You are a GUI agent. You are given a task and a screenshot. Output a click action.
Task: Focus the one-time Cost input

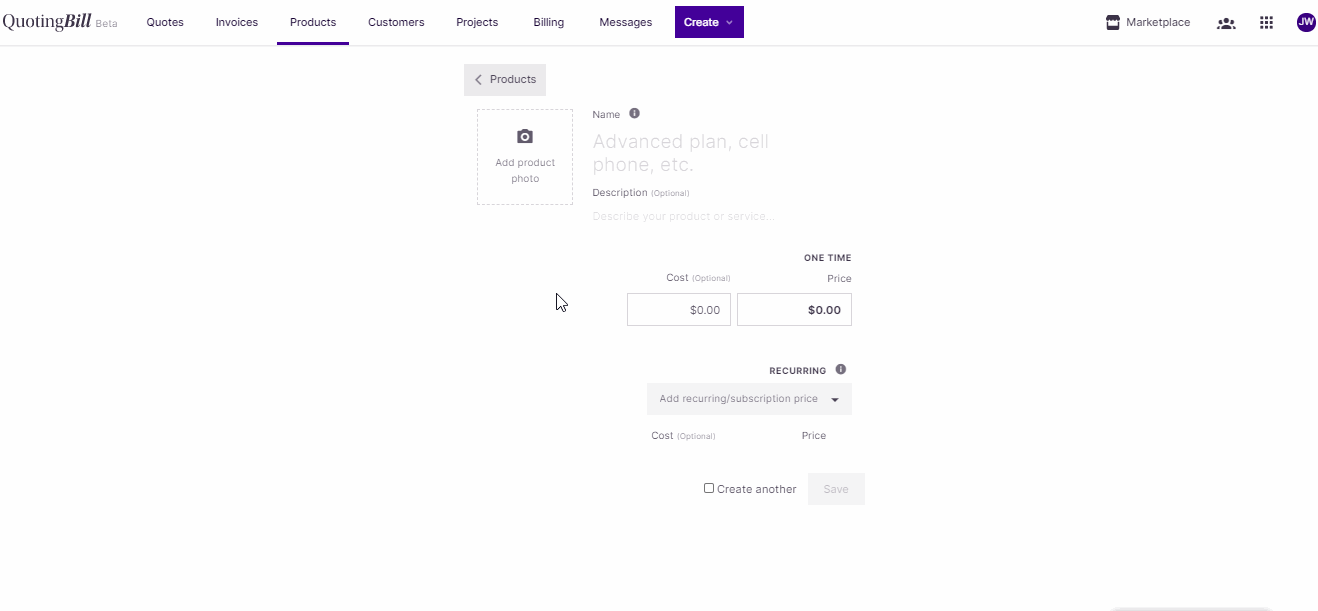pos(679,310)
